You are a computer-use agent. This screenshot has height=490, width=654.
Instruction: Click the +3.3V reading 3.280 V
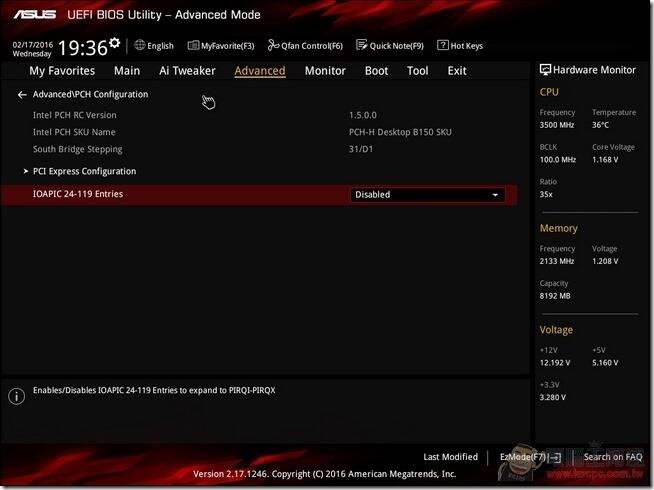[x=552, y=398]
